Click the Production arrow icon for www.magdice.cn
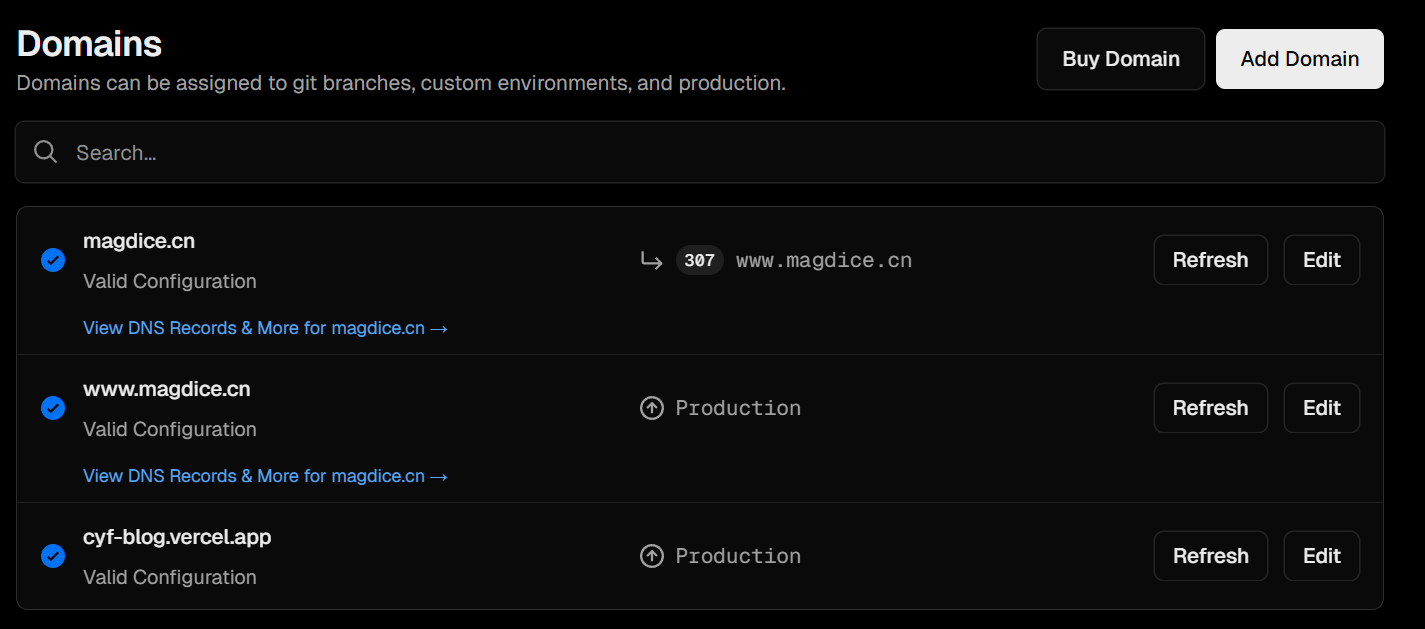The image size is (1425, 629). [652, 408]
